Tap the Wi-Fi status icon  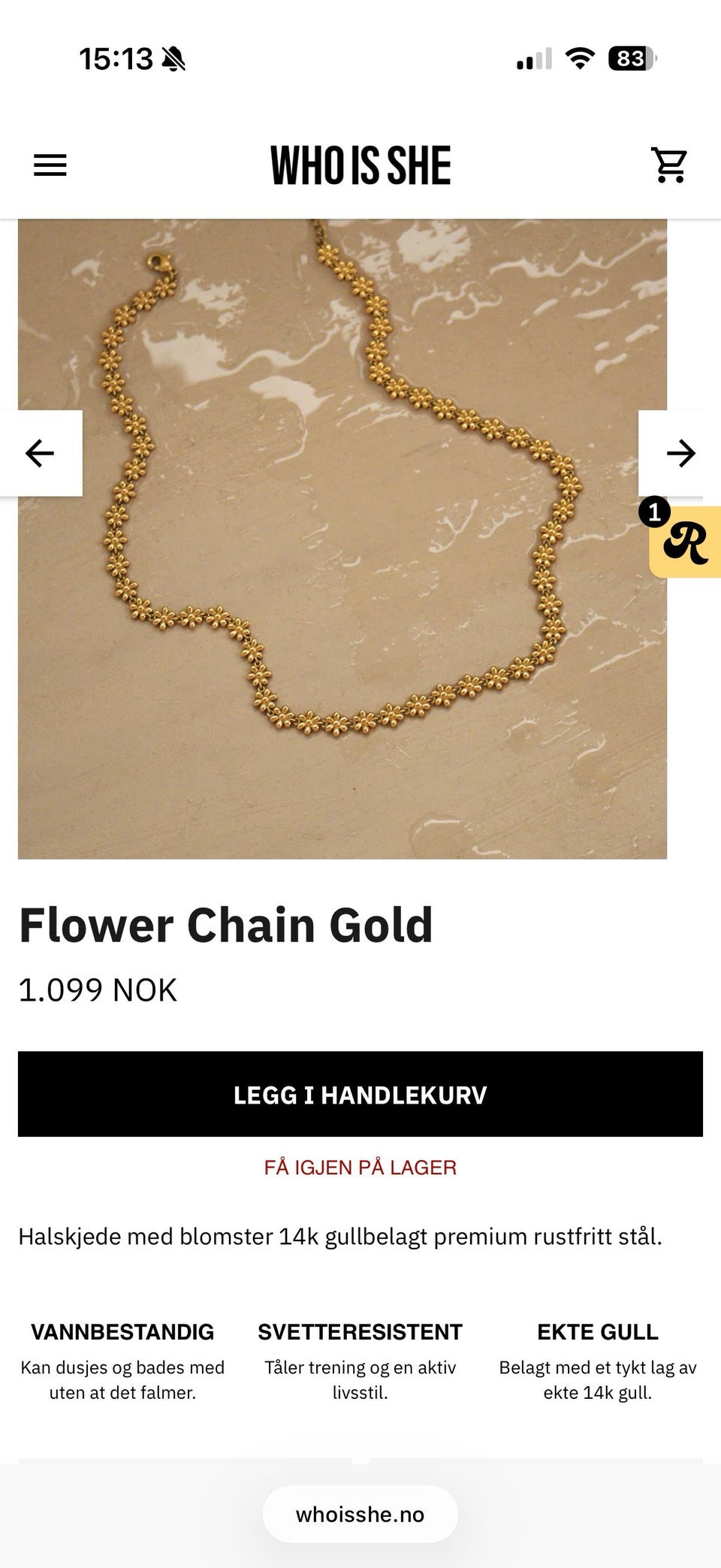click(x=580, y=58)
